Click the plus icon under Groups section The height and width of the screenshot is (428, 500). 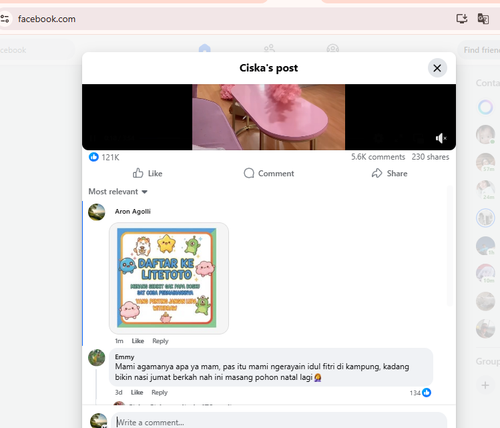point(485,385)
